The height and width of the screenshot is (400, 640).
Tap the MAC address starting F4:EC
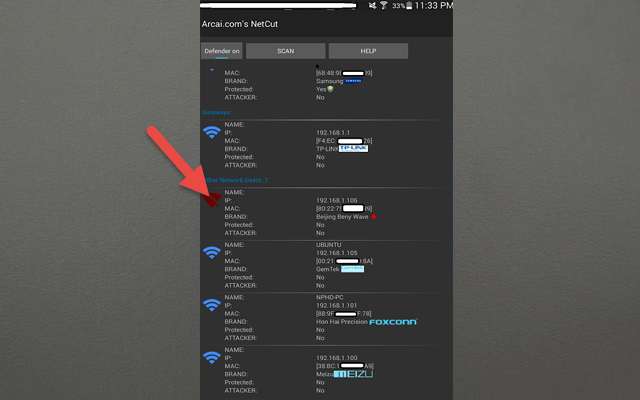pos(344,141)
